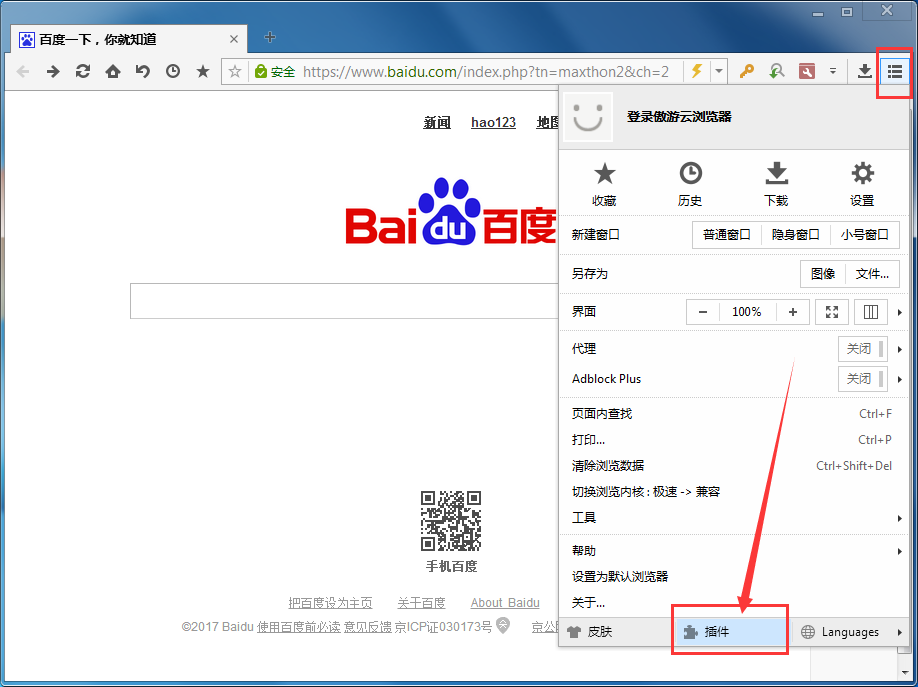This screenshot has width=918, height=687.
Task: Click the address bar URL field
Action: pos(486,71)
